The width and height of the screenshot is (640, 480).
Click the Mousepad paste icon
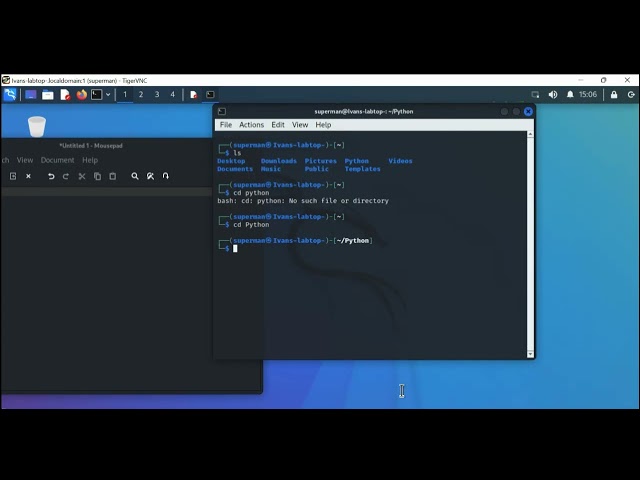click(113, 176)
